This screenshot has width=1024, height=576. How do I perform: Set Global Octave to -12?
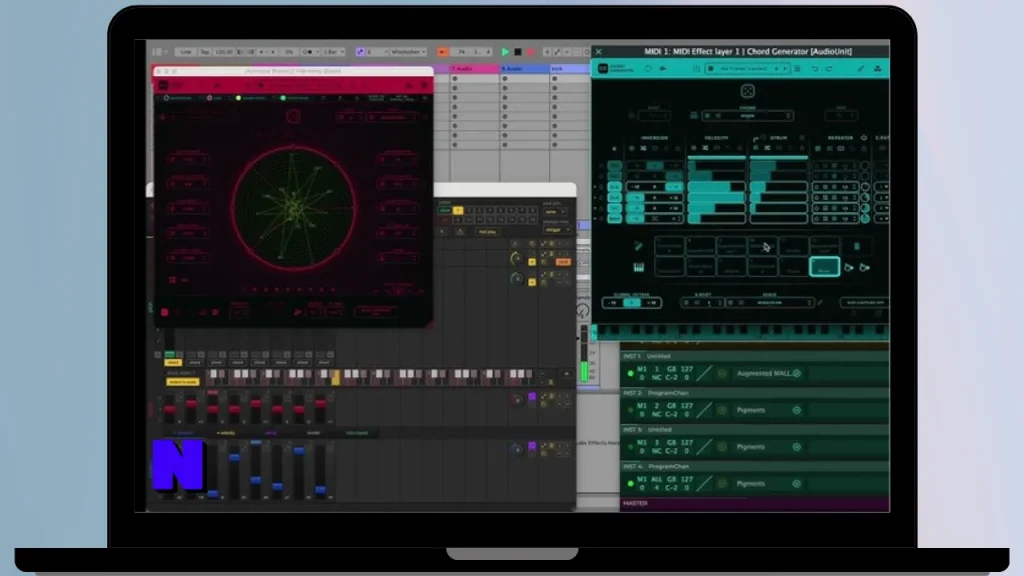tap(613, 302)
